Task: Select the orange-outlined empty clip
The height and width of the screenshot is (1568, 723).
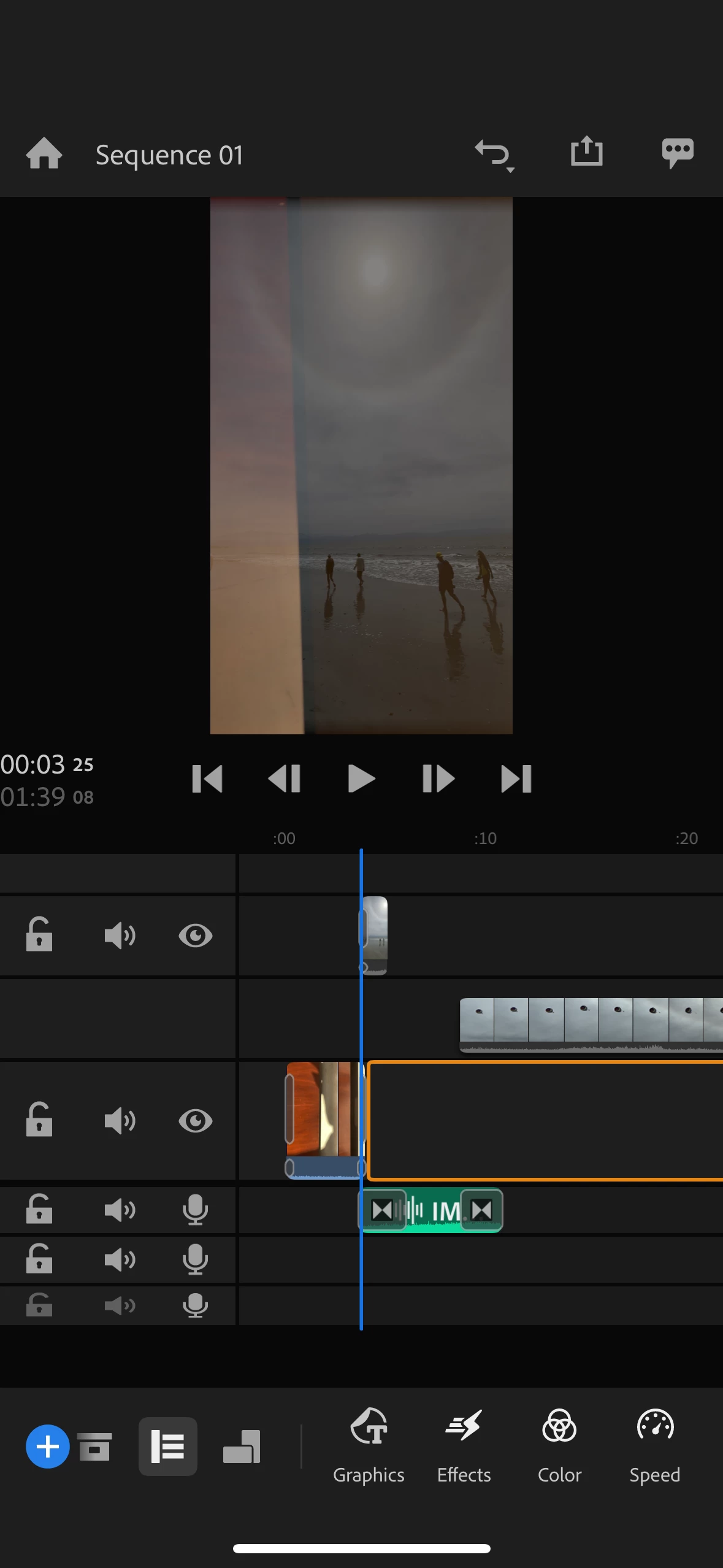Action: click(x=545, y=1121)
